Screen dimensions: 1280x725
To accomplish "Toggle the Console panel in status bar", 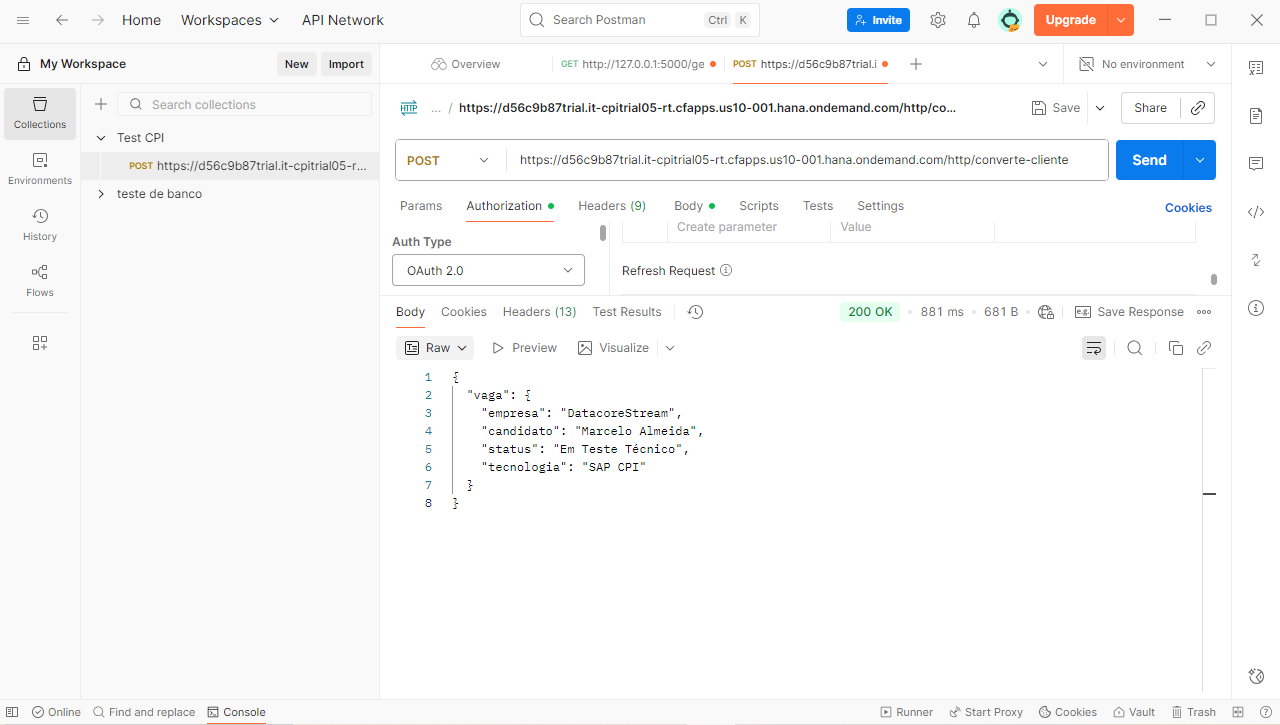I will tap(237, 712).
